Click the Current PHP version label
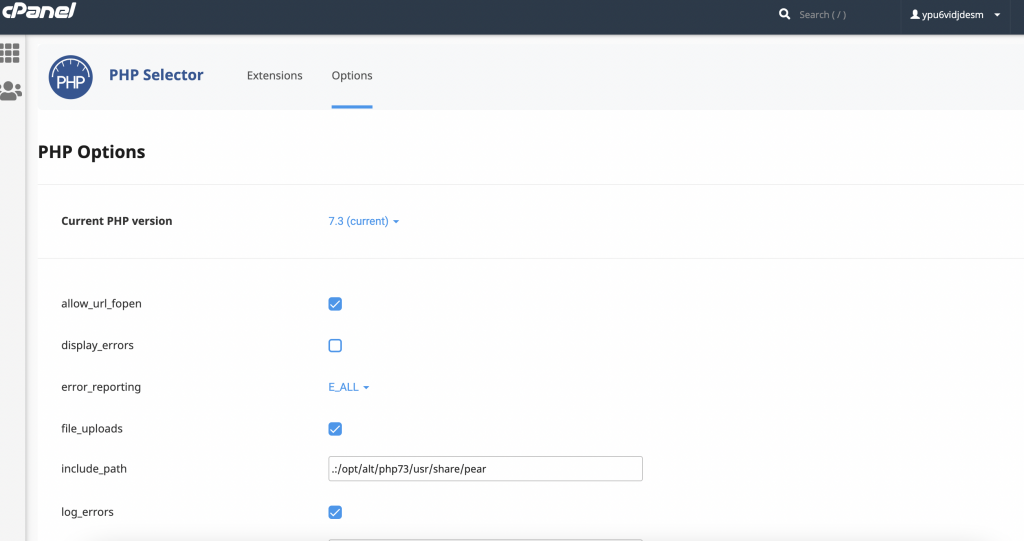 (x=117, y=221)
